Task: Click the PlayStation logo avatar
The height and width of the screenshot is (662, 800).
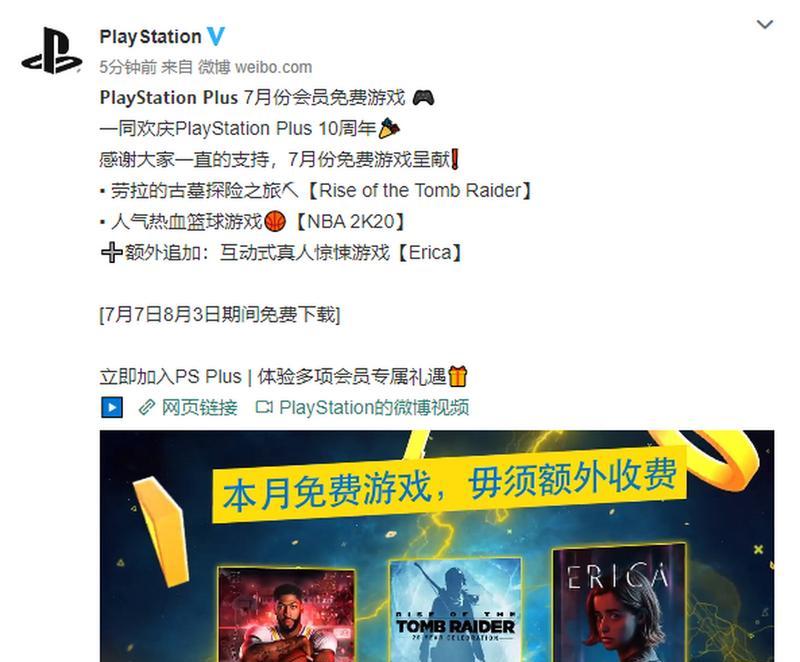Action: click(52, 50)
